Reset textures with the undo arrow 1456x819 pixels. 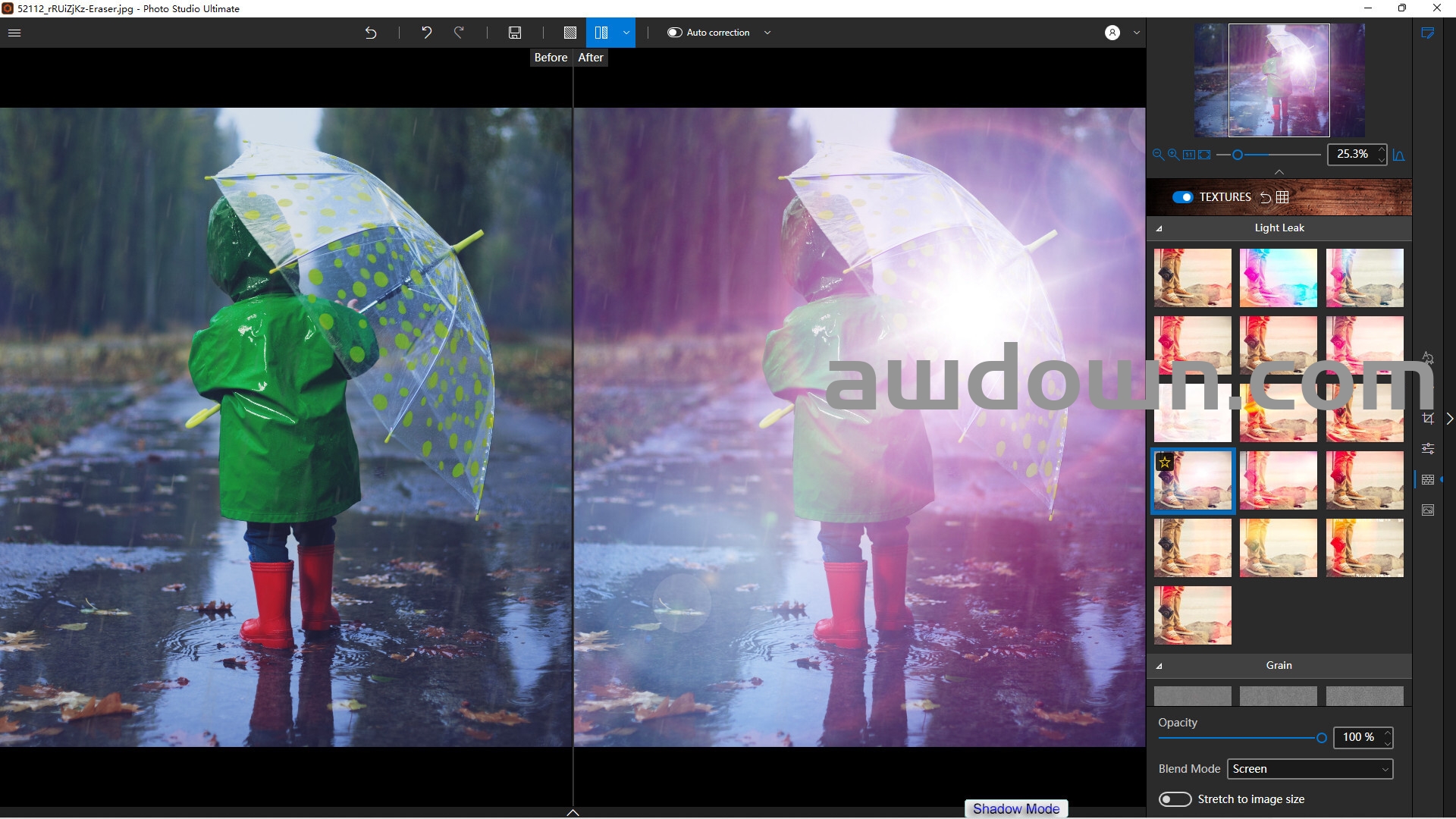[x=1265, y=197]
